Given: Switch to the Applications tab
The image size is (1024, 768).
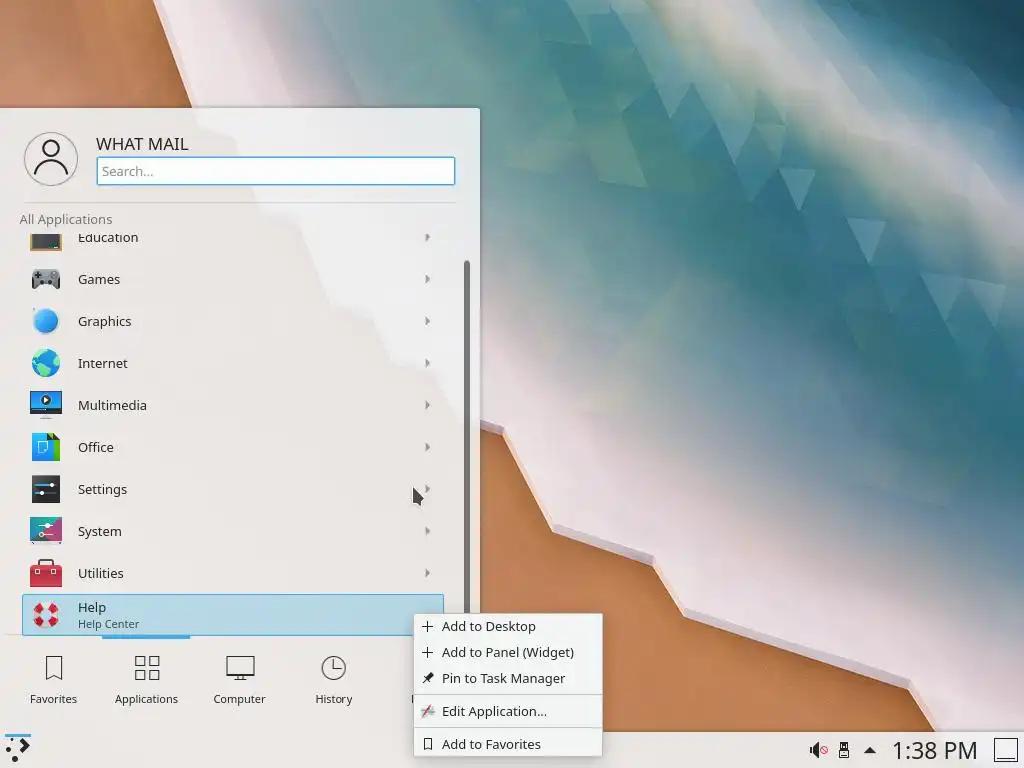Looking at the screenshot, I should pyautogui.click(x=146, y=680).
